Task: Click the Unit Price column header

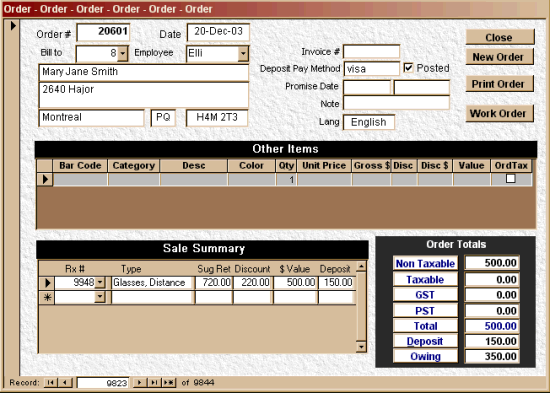Action: pos(324,166)
